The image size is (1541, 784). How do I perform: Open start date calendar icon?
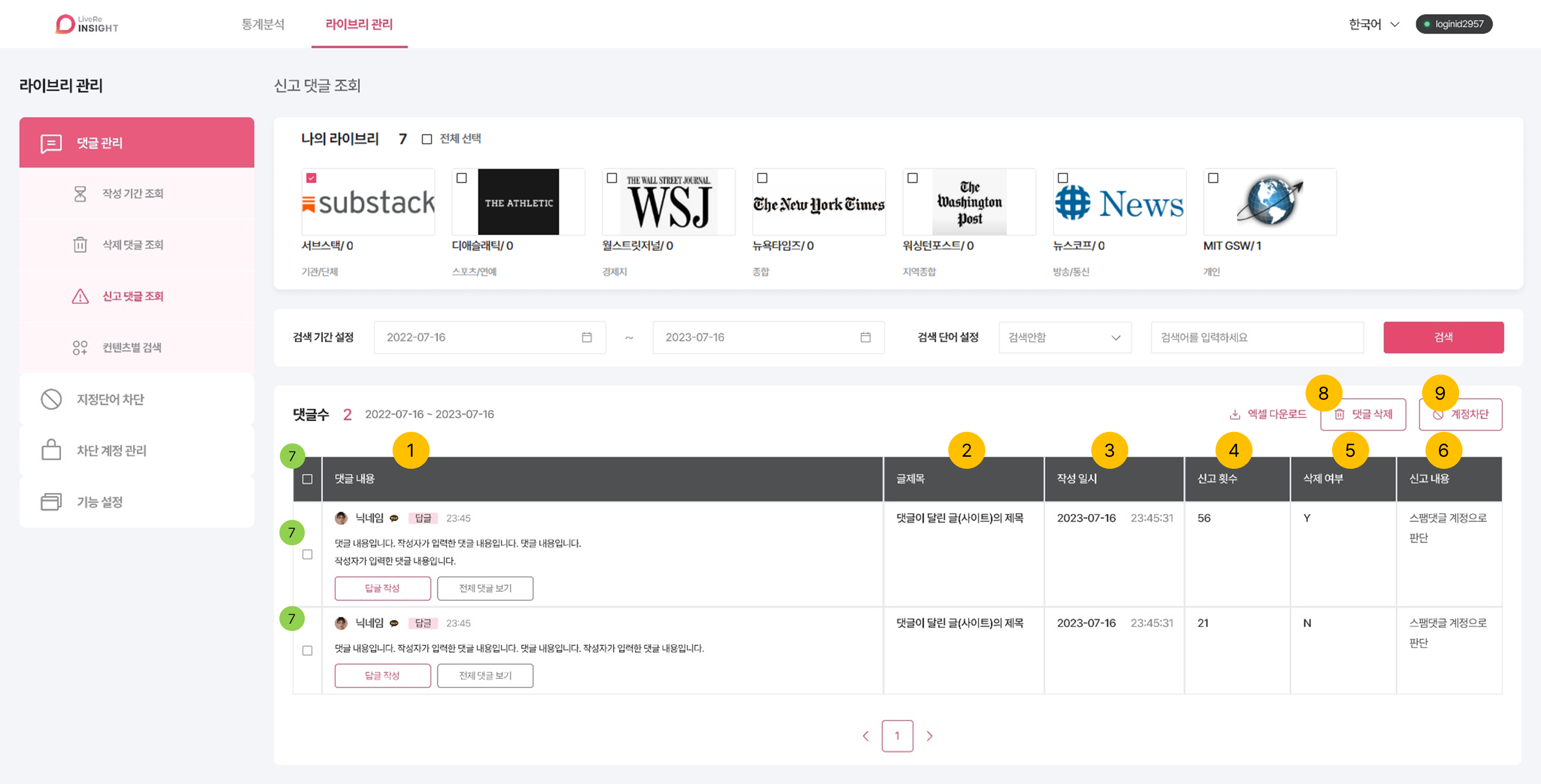pos(586,337)
